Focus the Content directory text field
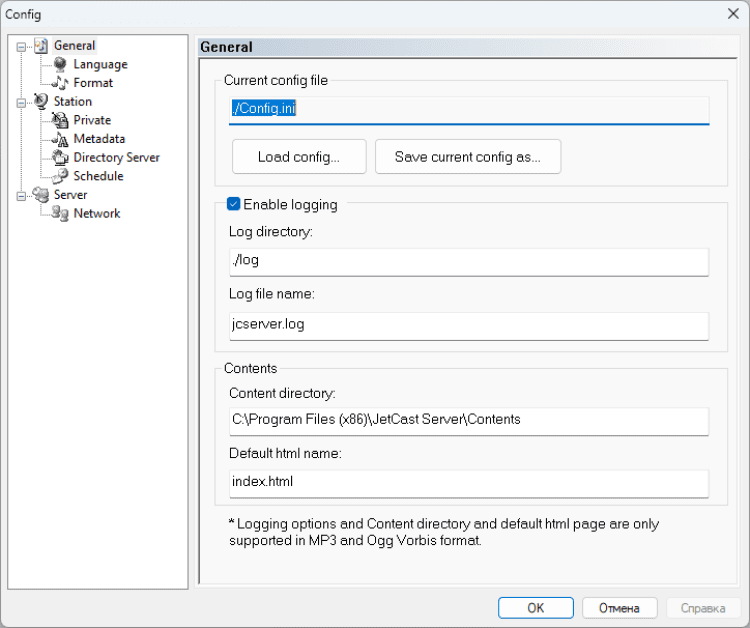 468,420
